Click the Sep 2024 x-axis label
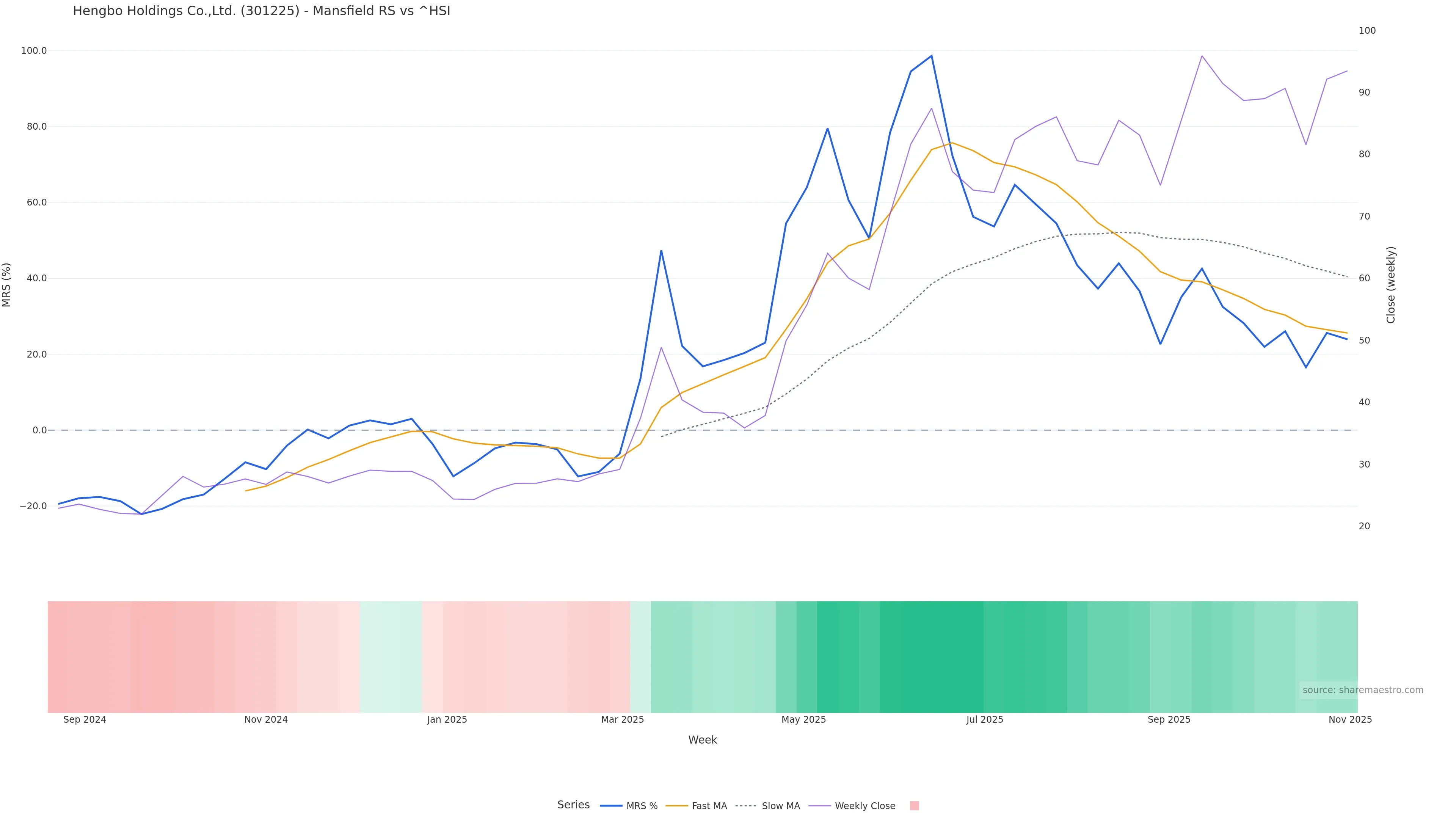The height and width of the screenshot is (819, 1456). tap(85, 720)
